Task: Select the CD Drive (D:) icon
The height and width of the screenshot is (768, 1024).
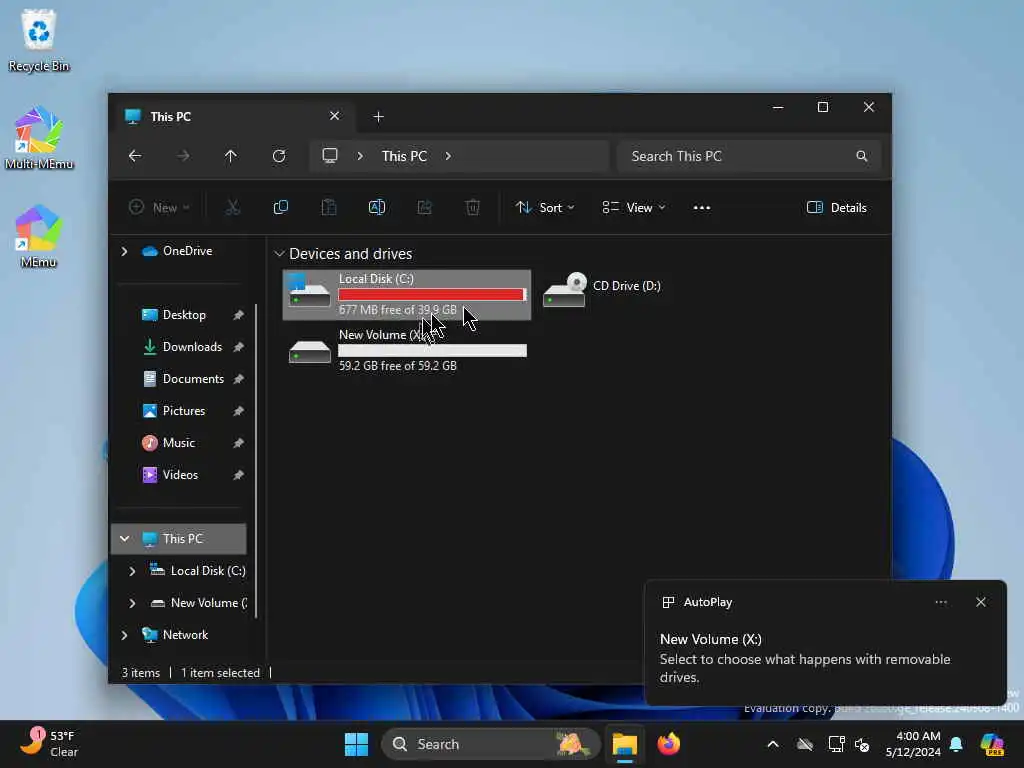Action: pos(565,289)
